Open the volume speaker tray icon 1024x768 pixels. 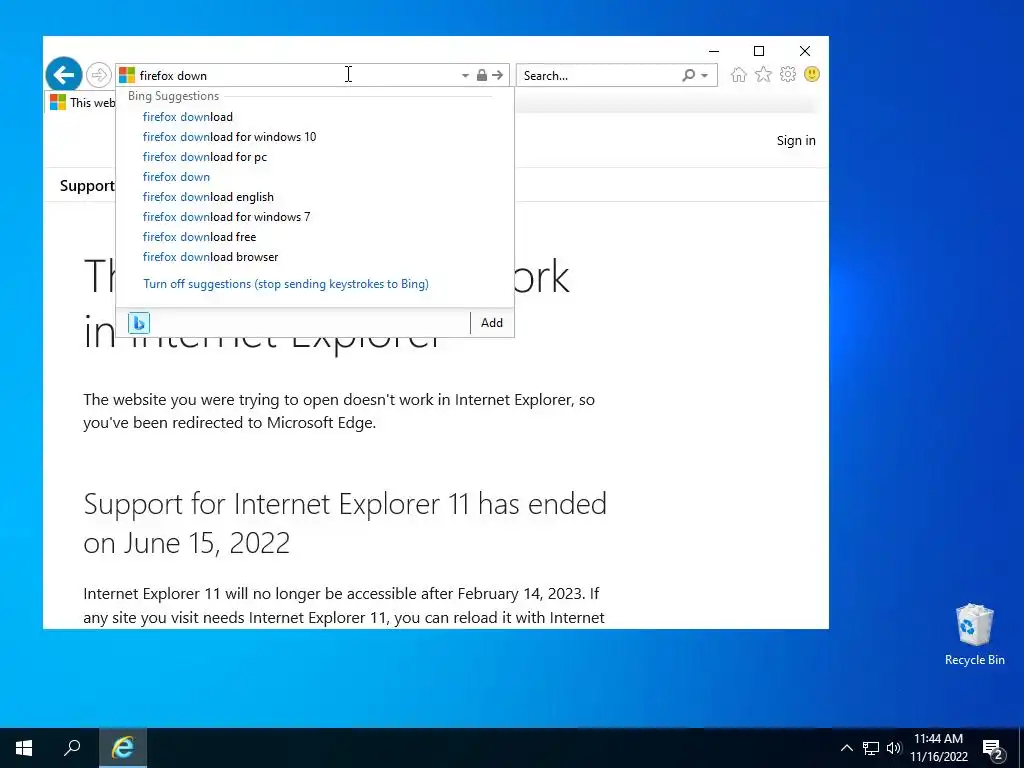pos(893,748)
